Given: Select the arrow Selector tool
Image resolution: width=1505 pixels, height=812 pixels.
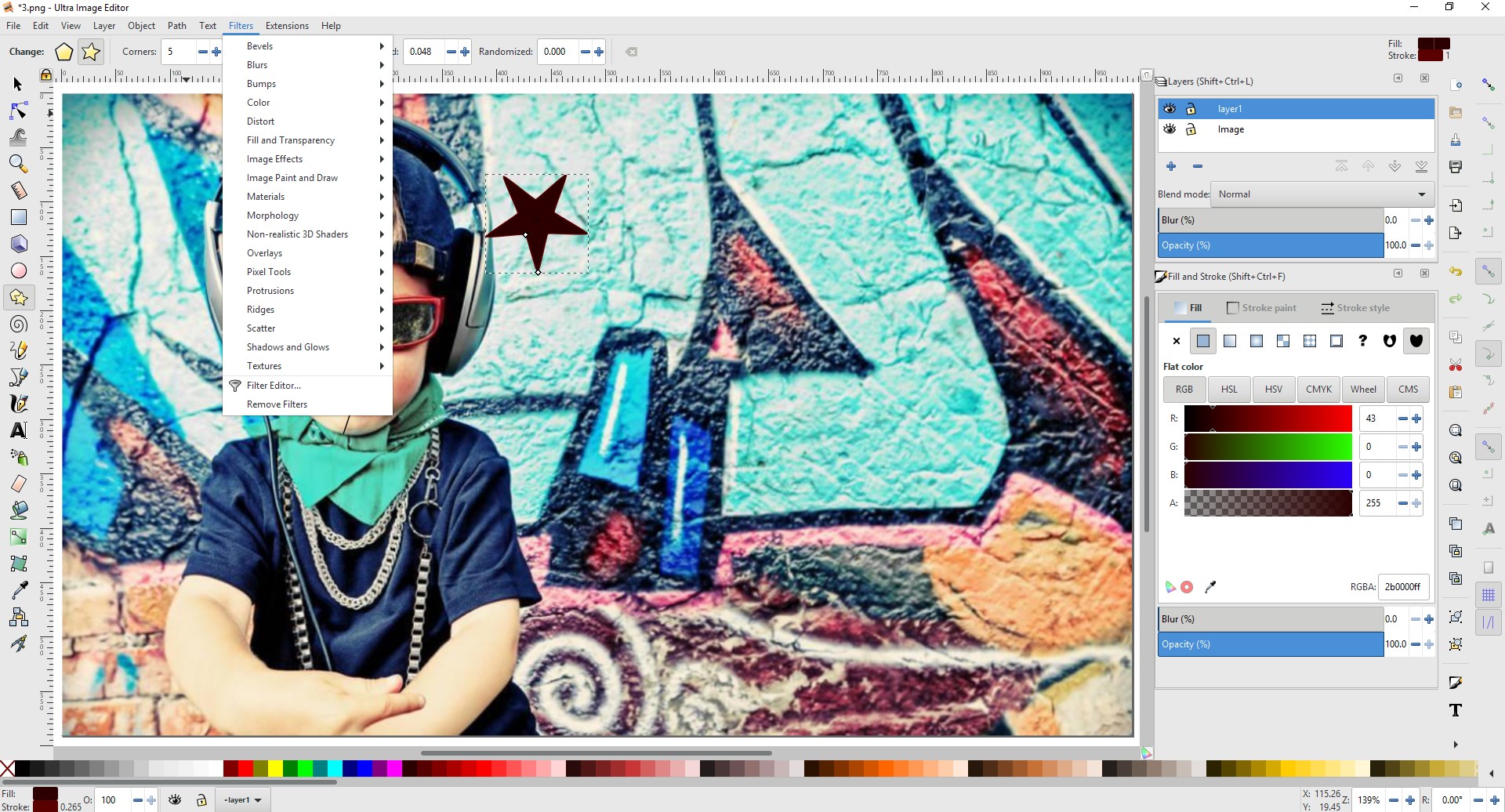Looking at the screenshot, I should point(18,84).
